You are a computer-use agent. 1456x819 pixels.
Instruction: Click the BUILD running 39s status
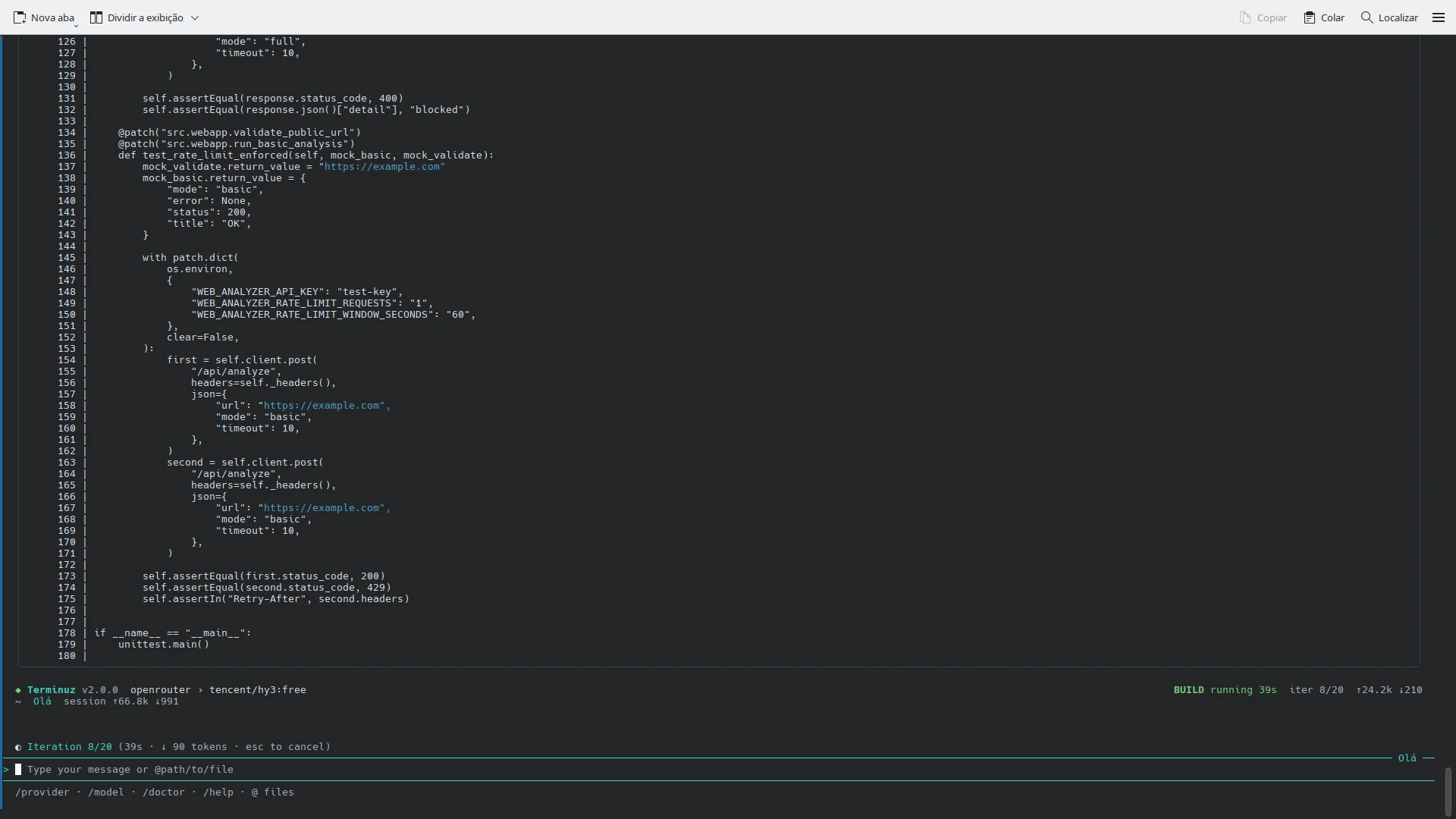point(1225,689)
